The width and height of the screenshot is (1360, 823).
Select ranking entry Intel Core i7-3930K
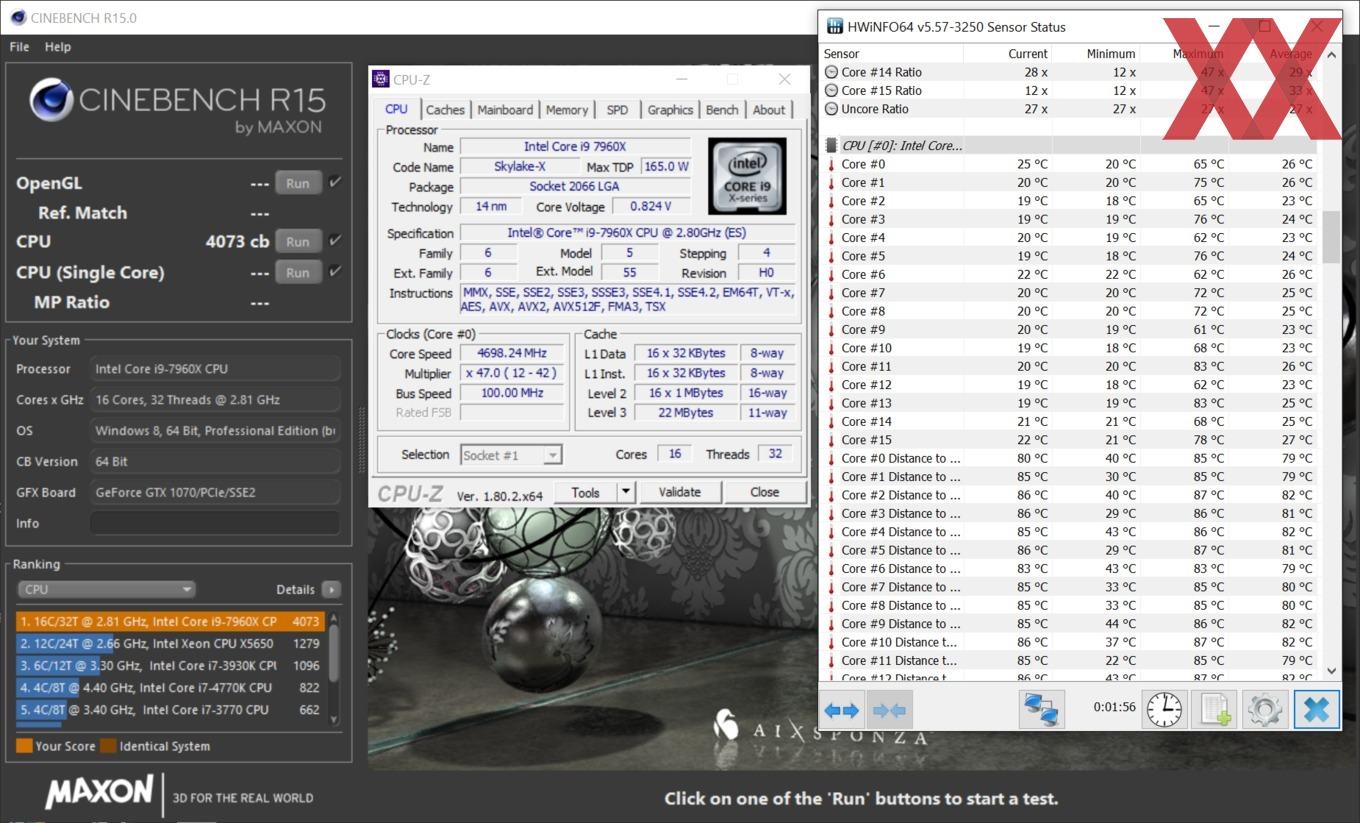[x=170, y=665]
